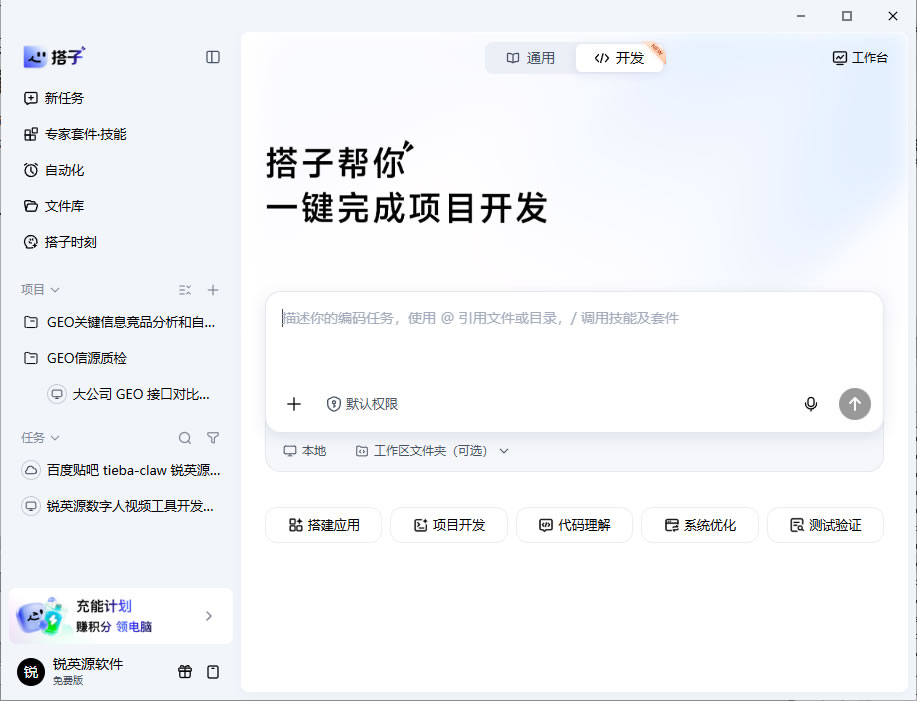The image size is (917, 701).
Task: Open 搭子时刻 in the sidebar
Action: 60,242
